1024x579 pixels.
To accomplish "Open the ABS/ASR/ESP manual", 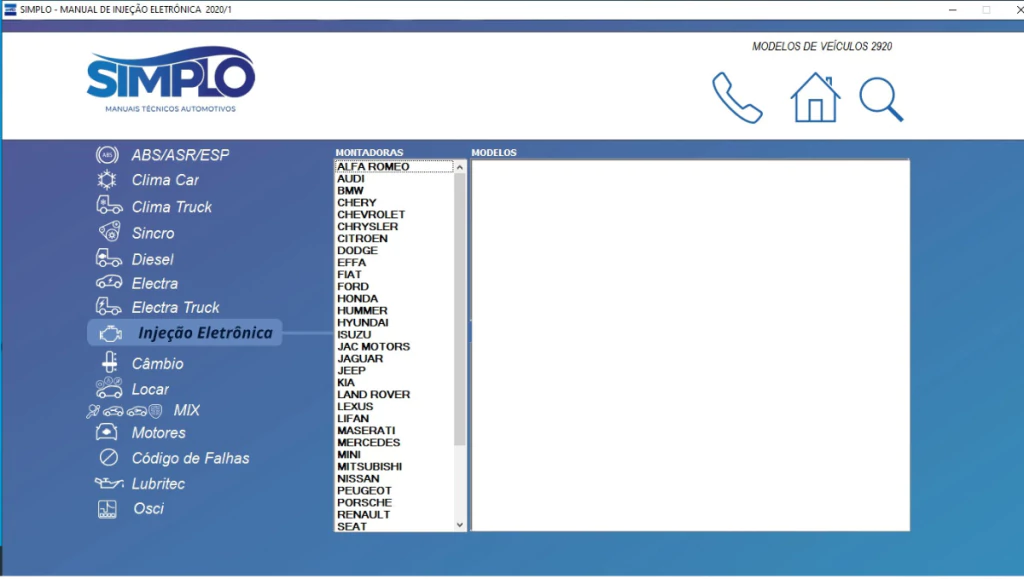I will pyautogui.click(x=180, y=155).
